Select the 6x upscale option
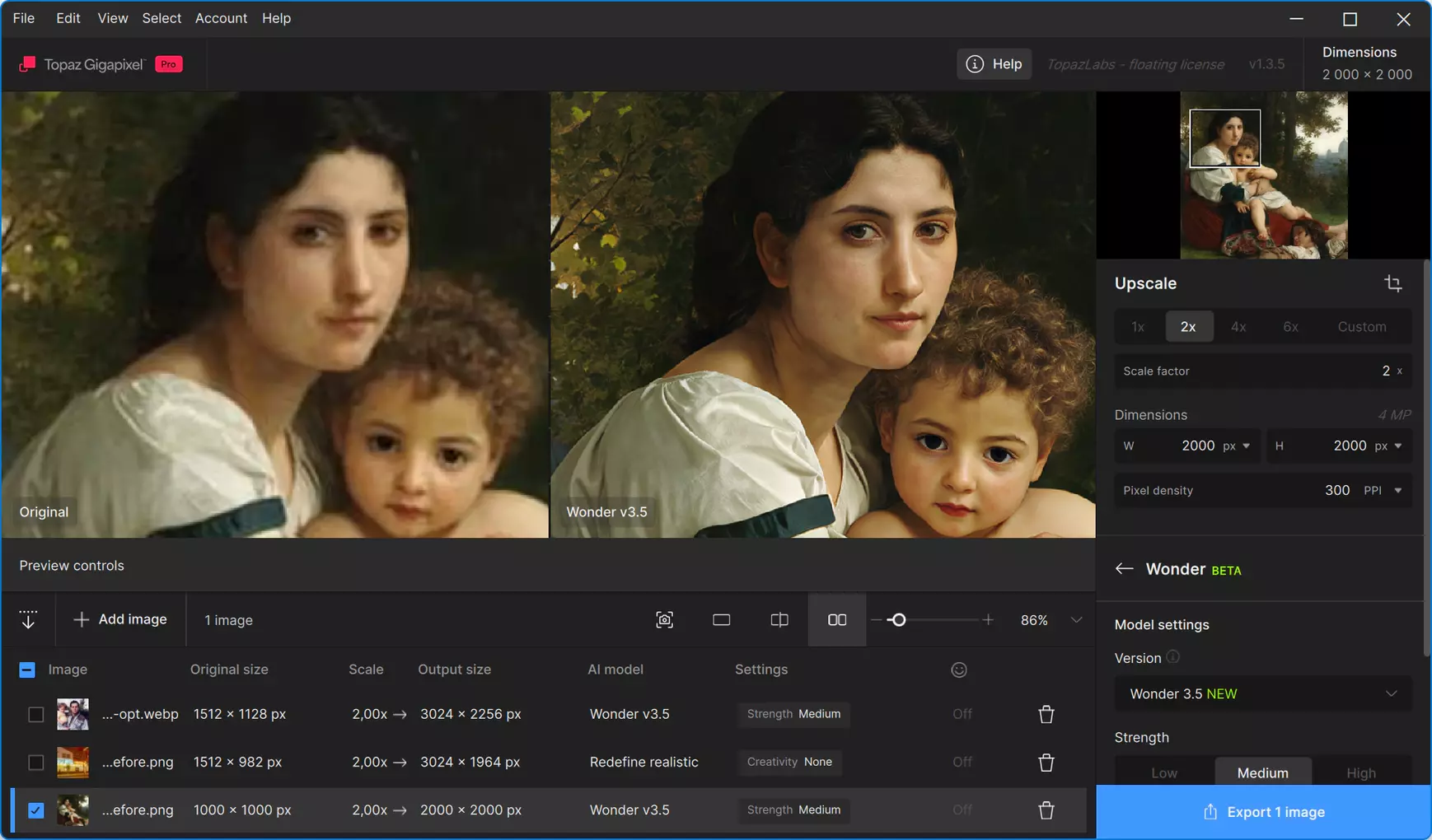The width and height of the screenshot is (1432, 840). (1290, 327)
